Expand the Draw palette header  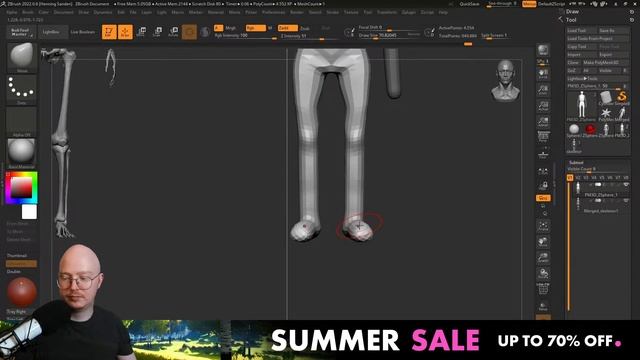pos(572,11)
